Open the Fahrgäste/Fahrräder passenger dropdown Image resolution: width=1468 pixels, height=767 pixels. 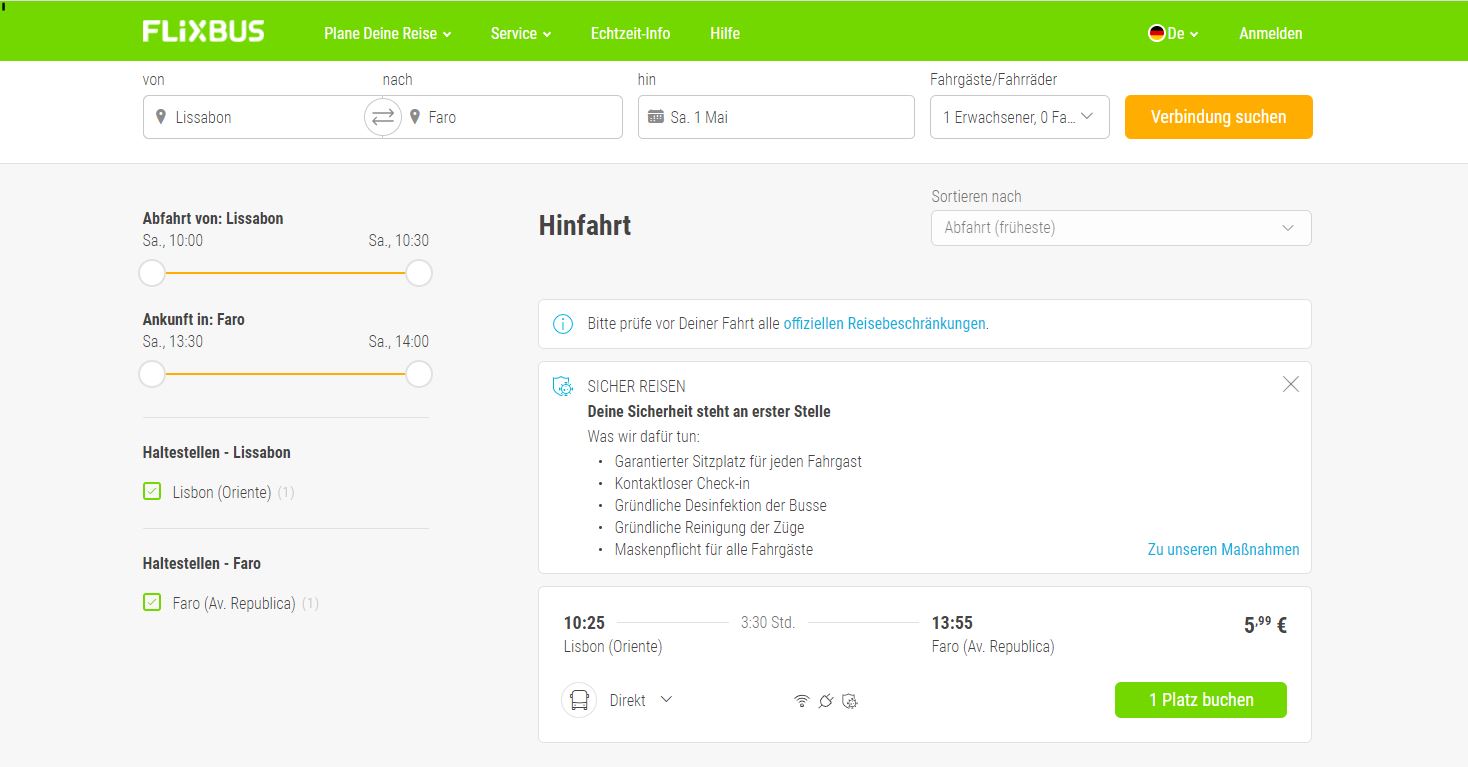pyautogui.click(x=1020, y=117)
